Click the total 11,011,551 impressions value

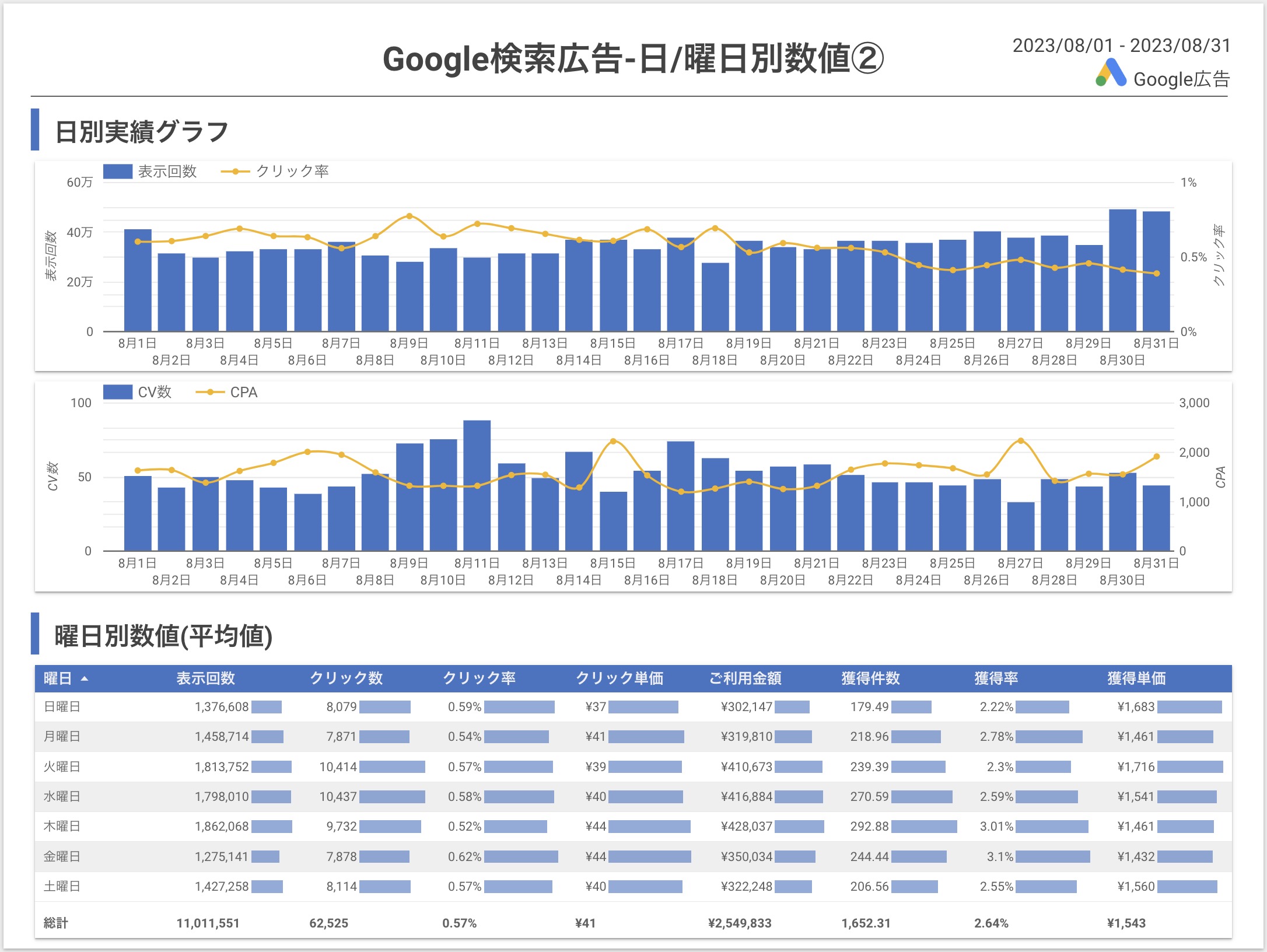pos(208,923)
